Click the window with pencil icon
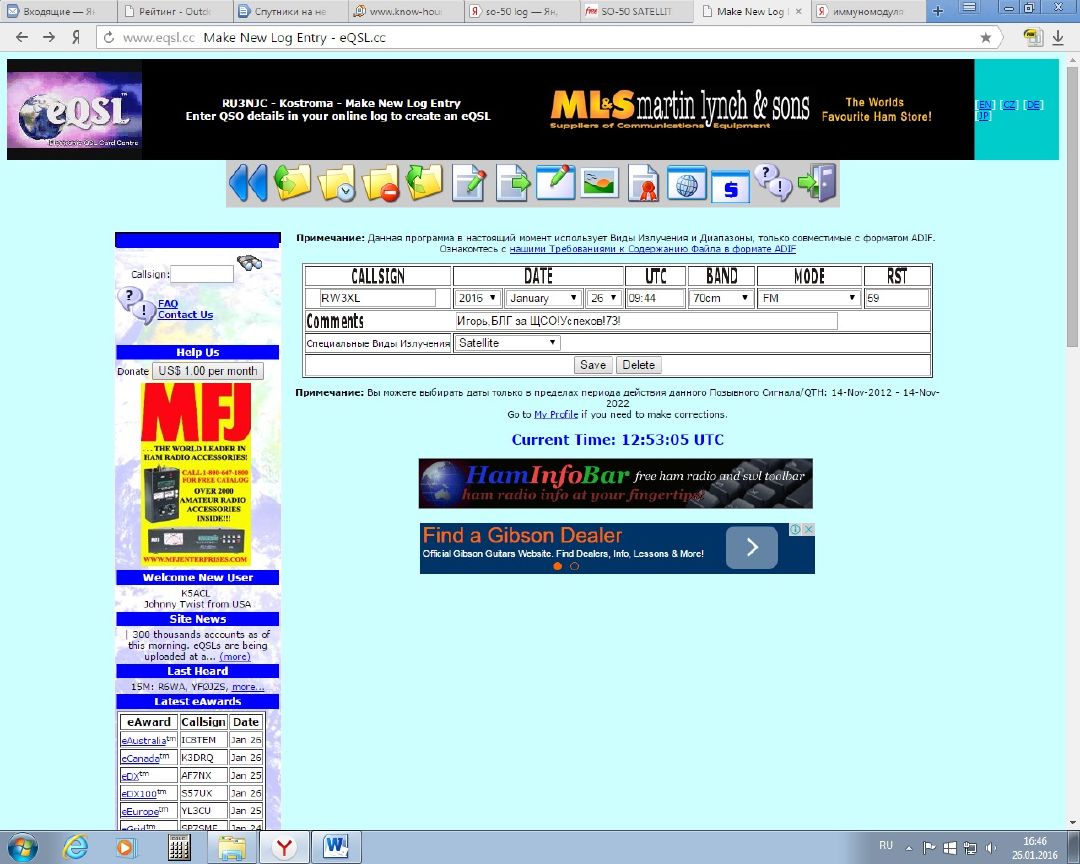 point(556,183)
